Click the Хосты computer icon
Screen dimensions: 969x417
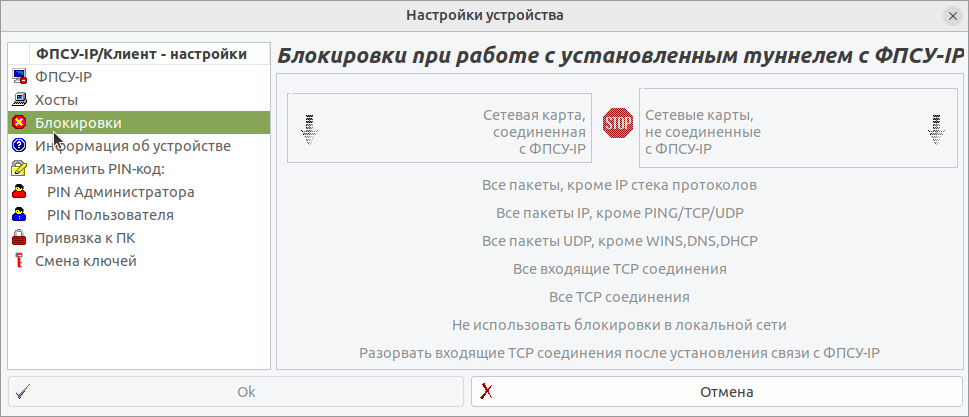click(x=19, y=100)
